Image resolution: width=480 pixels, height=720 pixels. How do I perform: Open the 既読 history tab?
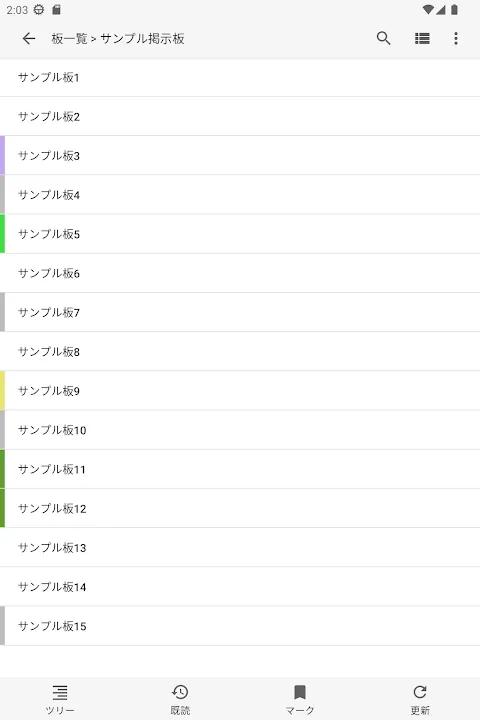[180, 698]
